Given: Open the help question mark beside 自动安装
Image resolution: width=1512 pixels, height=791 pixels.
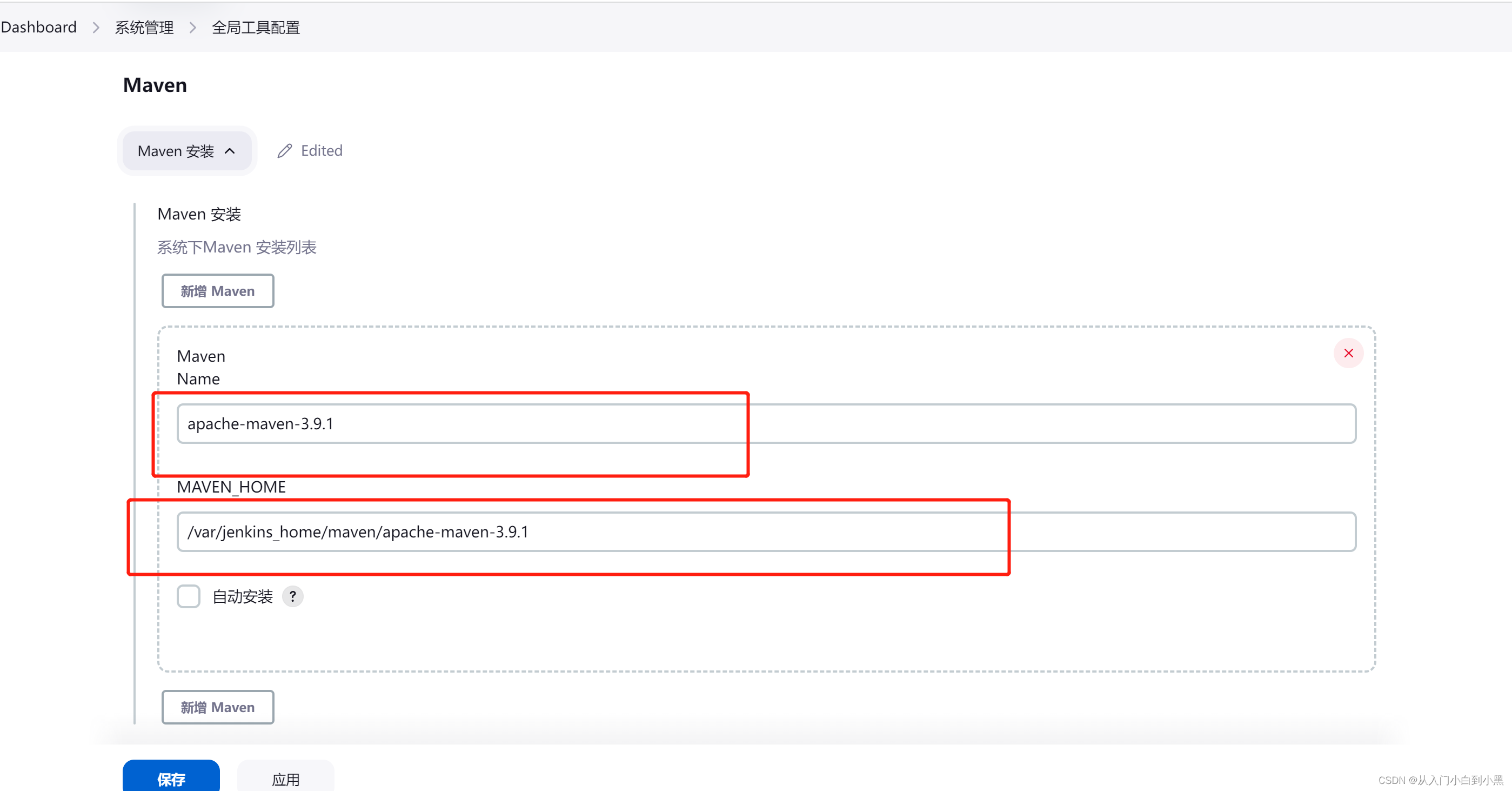Looking at the screenshot, I should click(292, 596).
